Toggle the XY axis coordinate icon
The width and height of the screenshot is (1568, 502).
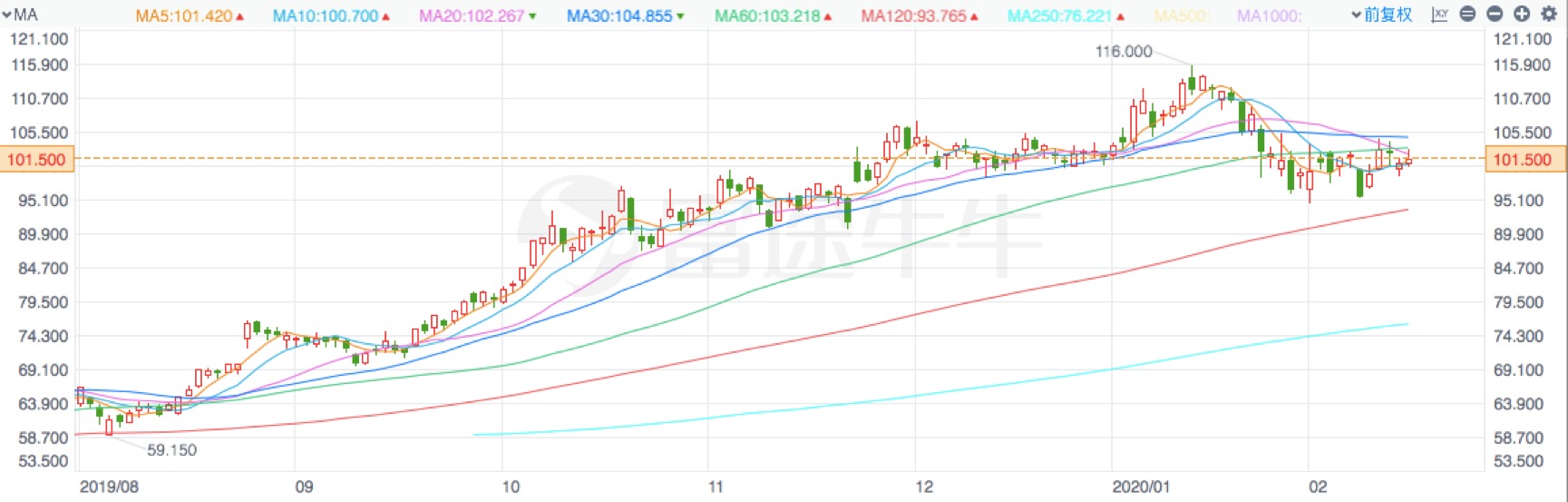pyautogui.click(x=1439, y=15)
